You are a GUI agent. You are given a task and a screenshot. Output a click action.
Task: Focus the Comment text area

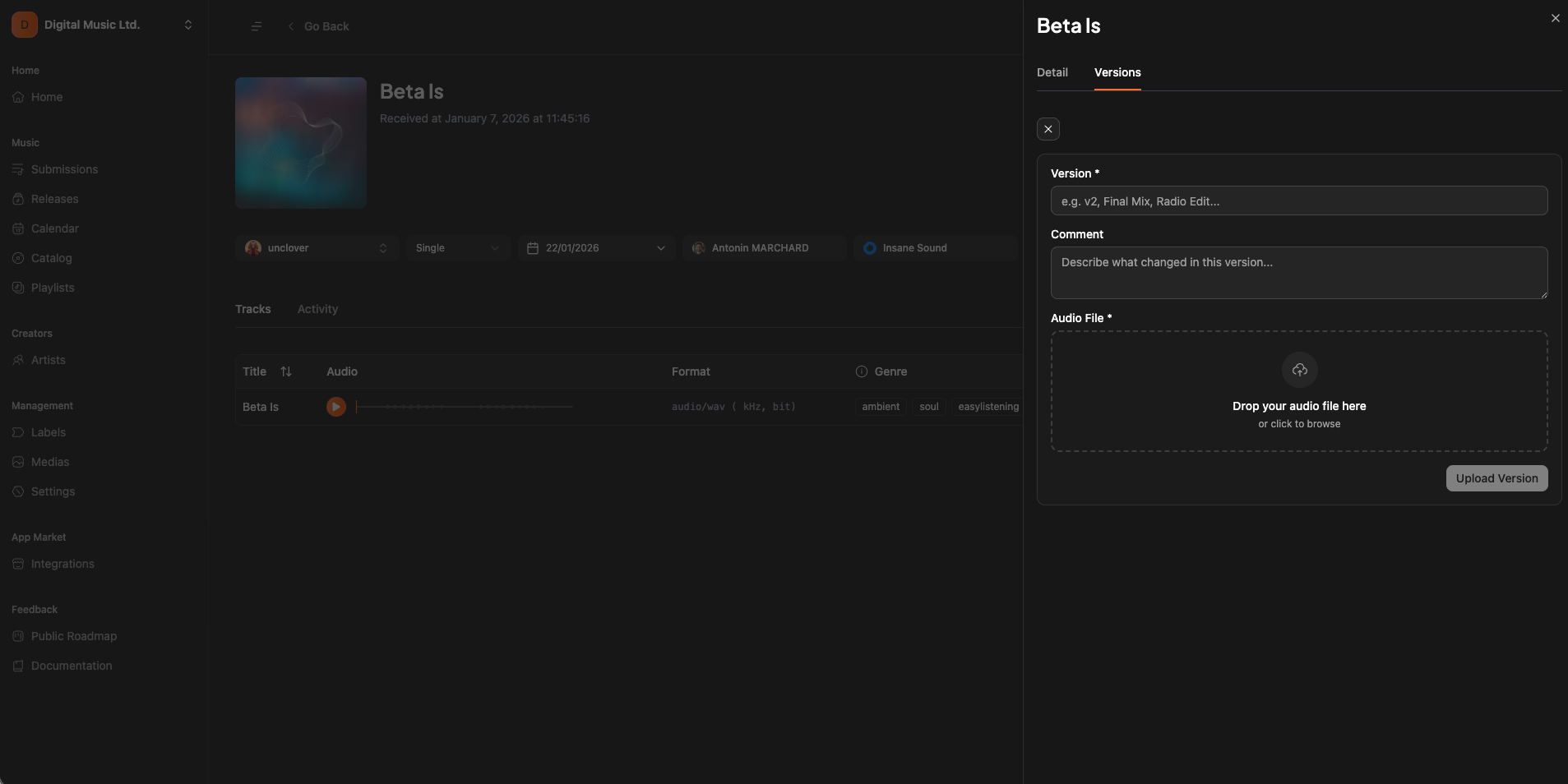pos(1299,273)
